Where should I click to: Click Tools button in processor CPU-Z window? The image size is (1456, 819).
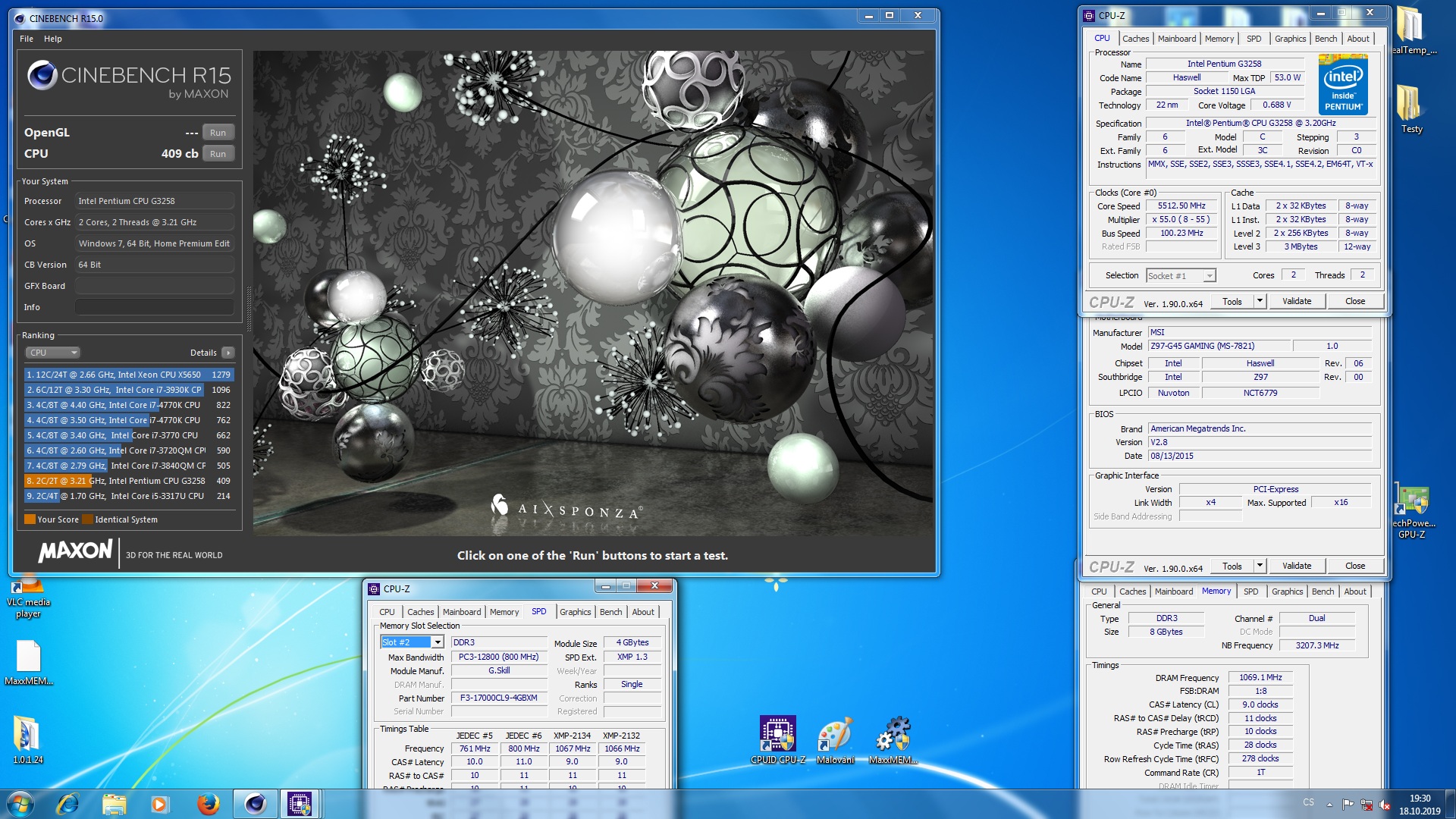coord(1232,301)
